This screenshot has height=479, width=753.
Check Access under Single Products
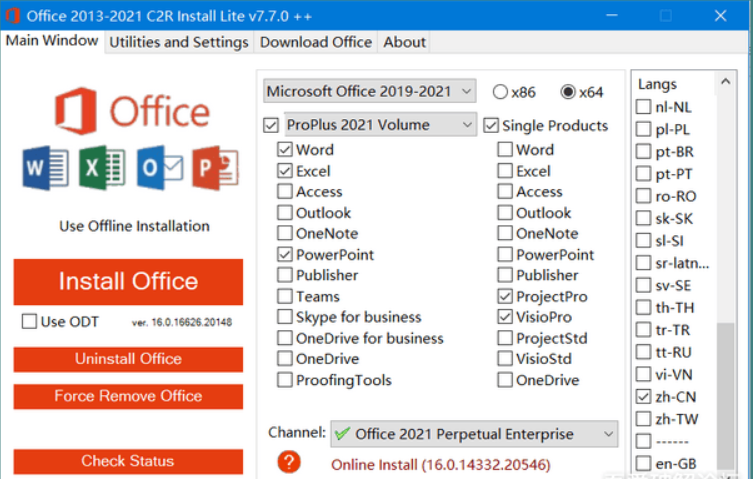coord(505,191)
